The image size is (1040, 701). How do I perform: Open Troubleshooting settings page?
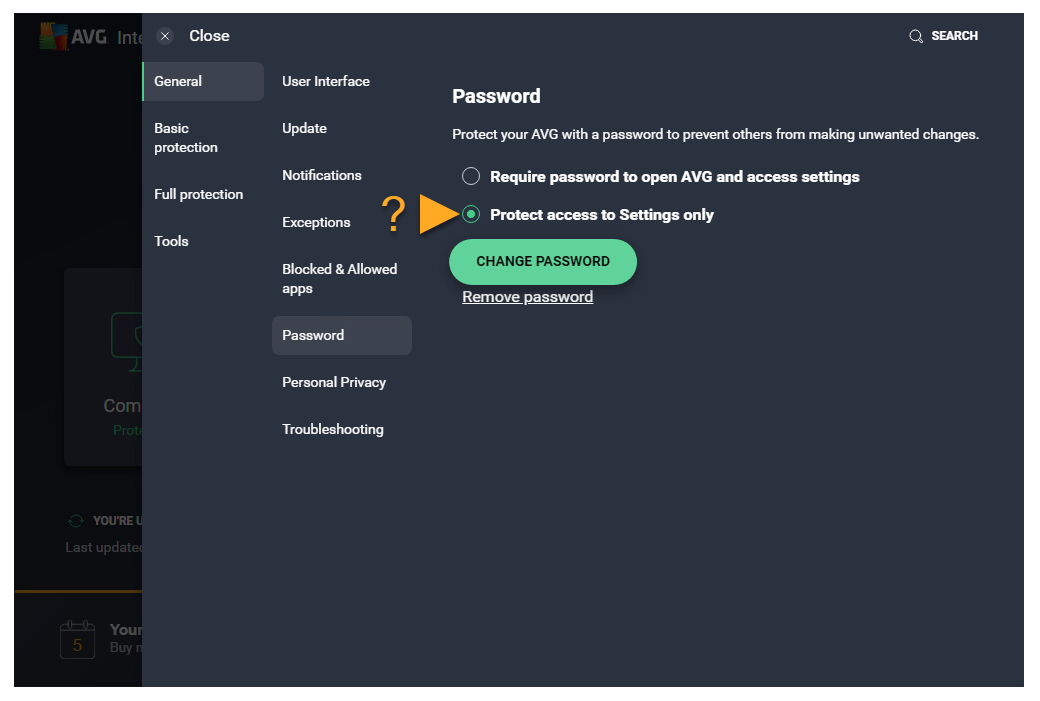pos(333,430)
